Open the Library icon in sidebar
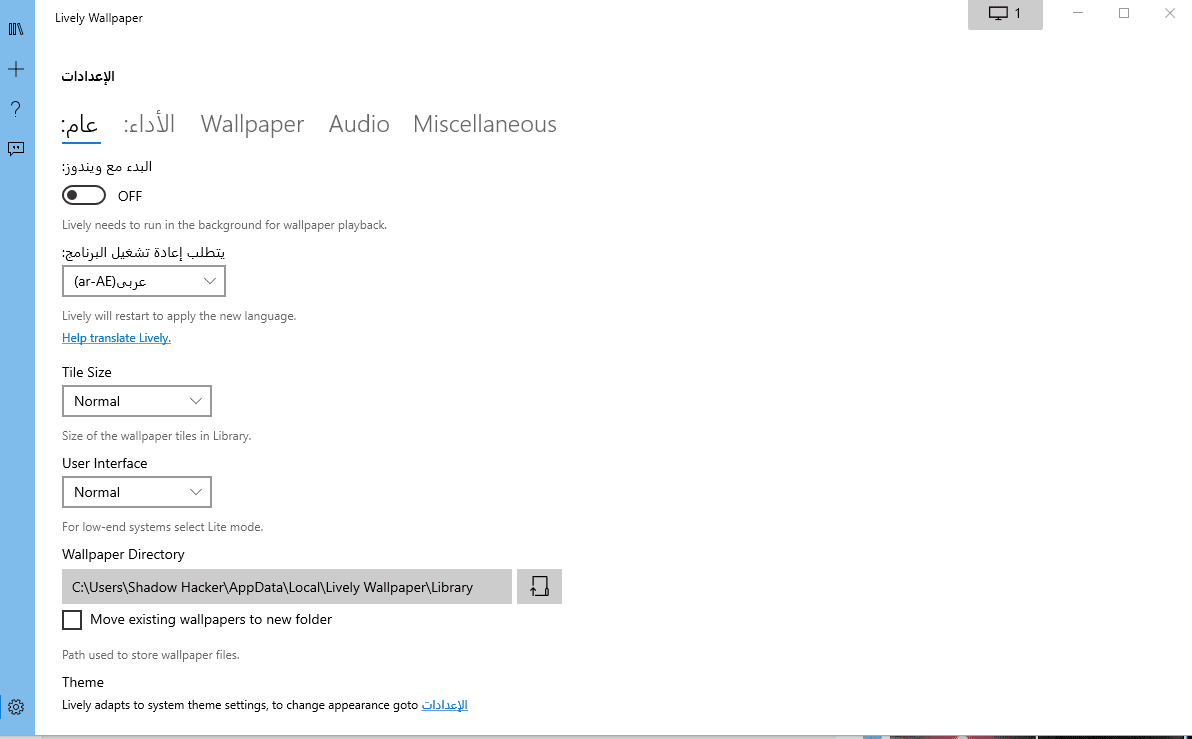Viewport: 1192px width, 739px height. pyautogui.click(x=16, y=29)
